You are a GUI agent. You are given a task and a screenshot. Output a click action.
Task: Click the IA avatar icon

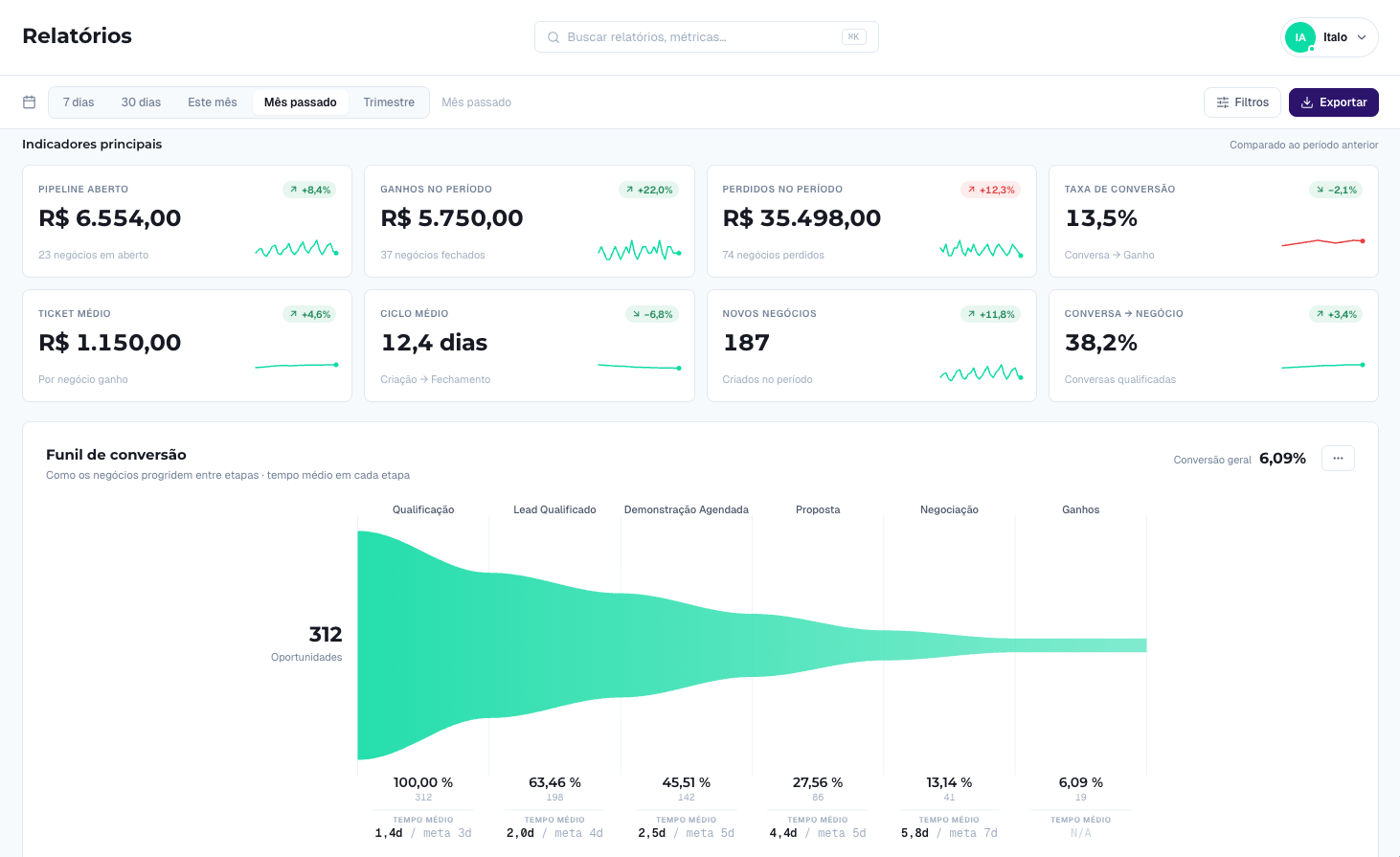1300,37
